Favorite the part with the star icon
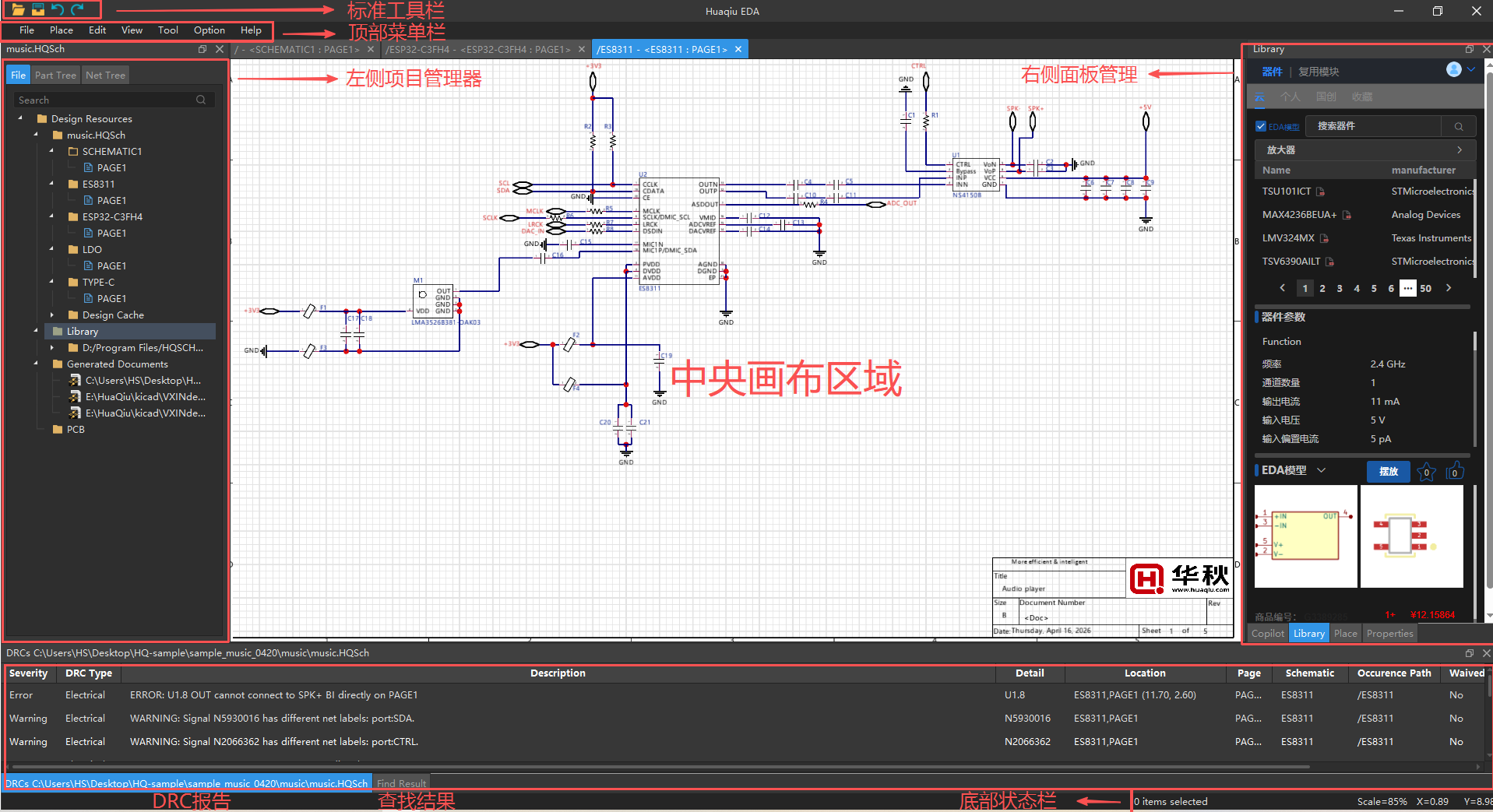The height and width of the screenshot is (812, 1493). pyautogui.click(x=1426, y=471)
